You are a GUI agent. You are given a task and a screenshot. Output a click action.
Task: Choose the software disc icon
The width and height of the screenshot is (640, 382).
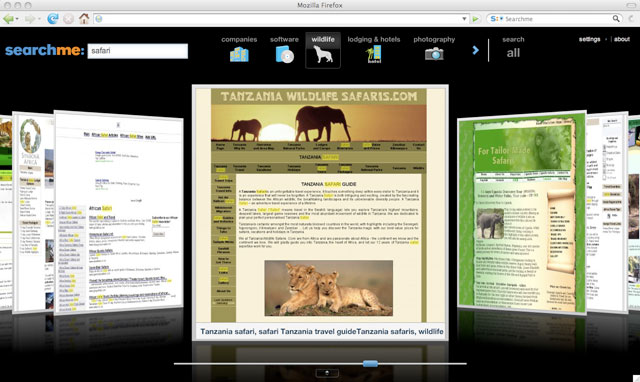(284, 54)
